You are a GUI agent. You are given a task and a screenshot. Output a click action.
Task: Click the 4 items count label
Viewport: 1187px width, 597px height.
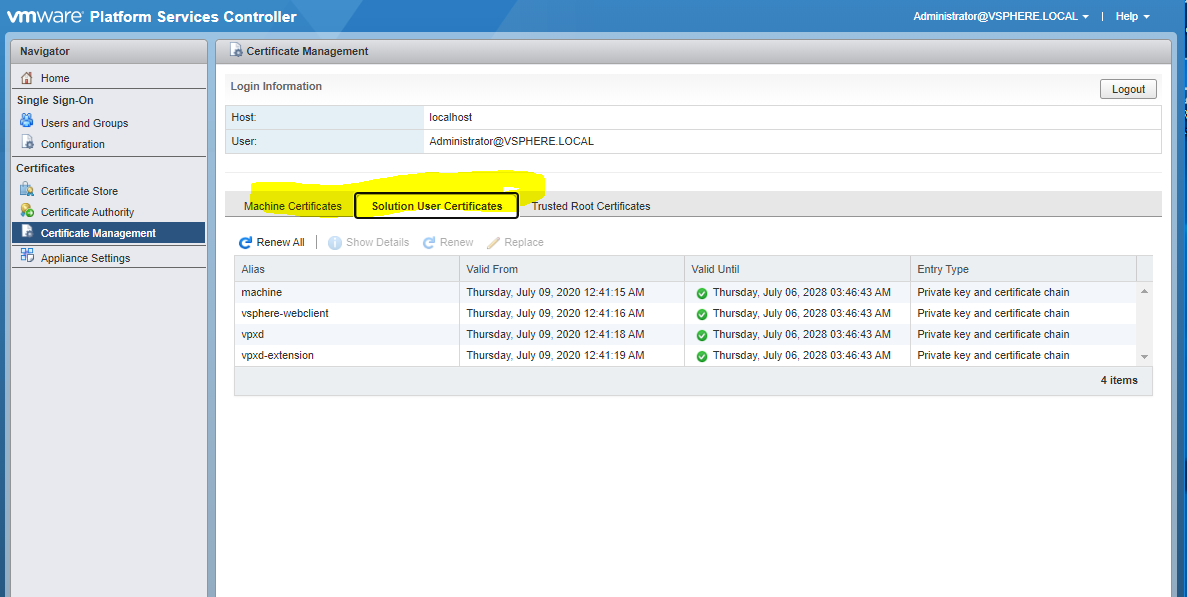(x=1119, y=380)
